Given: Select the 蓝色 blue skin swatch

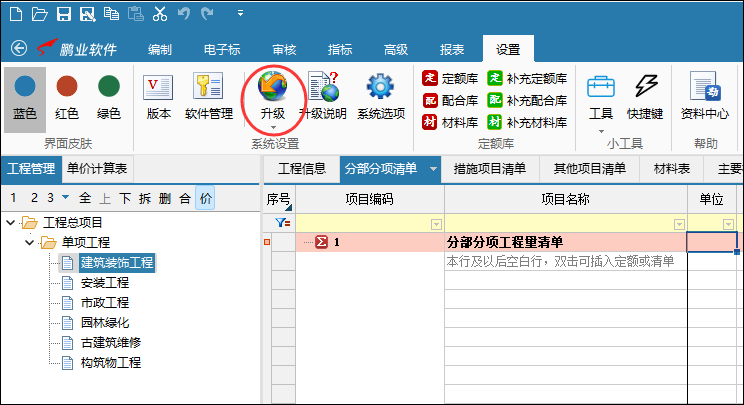Looking at the screenshot, I should pyautogui.click(x=25, y=88).
